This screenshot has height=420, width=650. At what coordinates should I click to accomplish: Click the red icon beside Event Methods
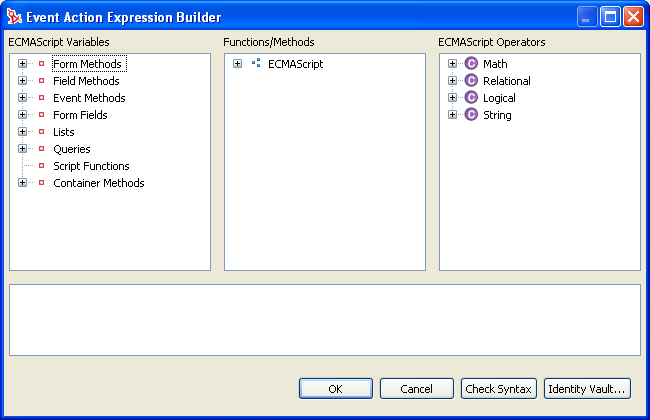[x=41, y=98]
